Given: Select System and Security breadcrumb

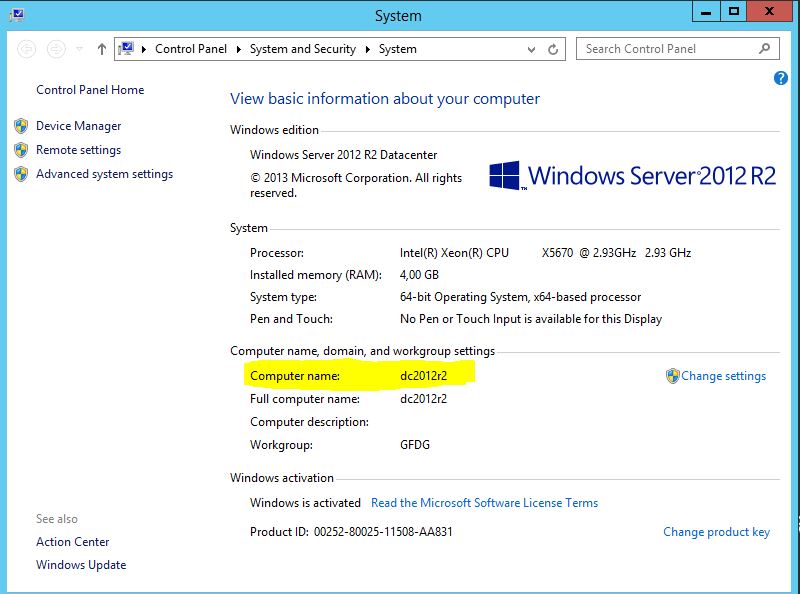Looking at the screenshot, I should tap(303, 49).
